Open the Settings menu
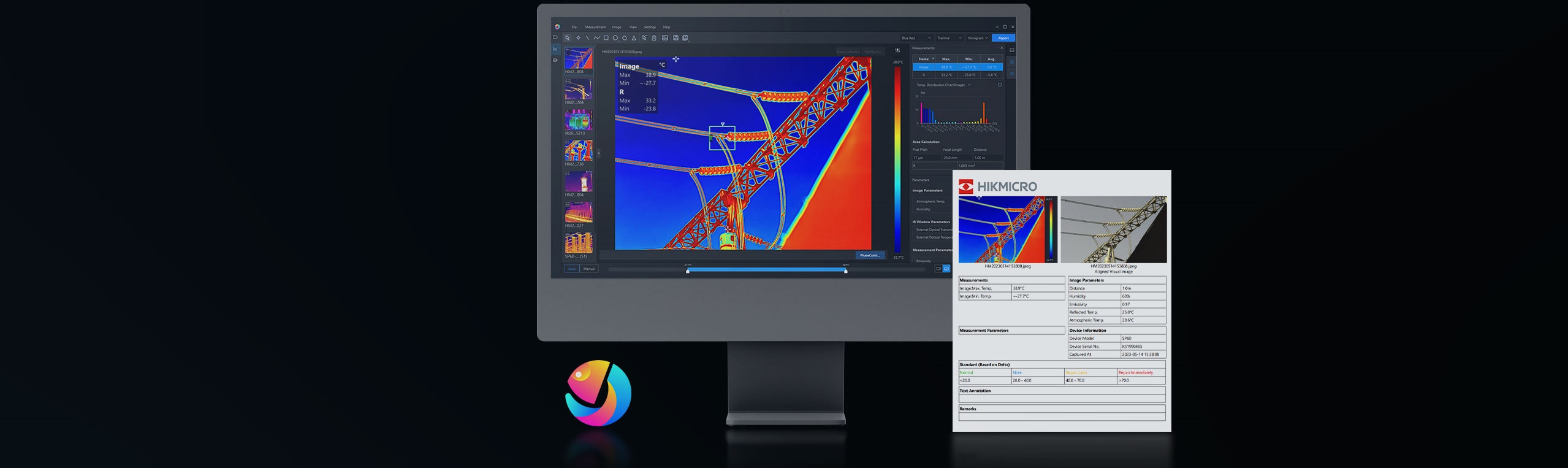This screenshot has width=1568, height=468. 650,27
